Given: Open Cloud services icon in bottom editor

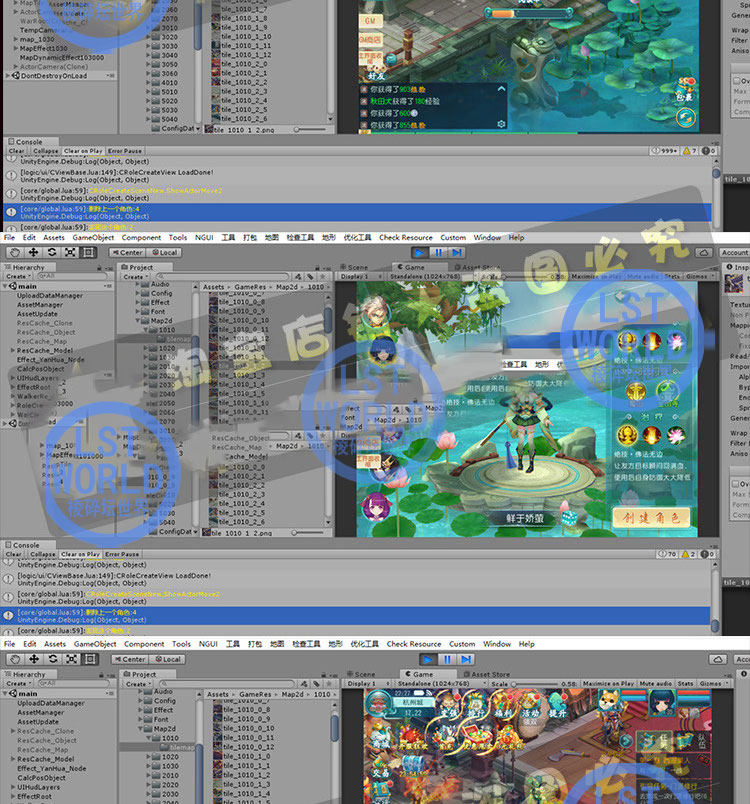Looking at the screenshot, I should 718,659.
